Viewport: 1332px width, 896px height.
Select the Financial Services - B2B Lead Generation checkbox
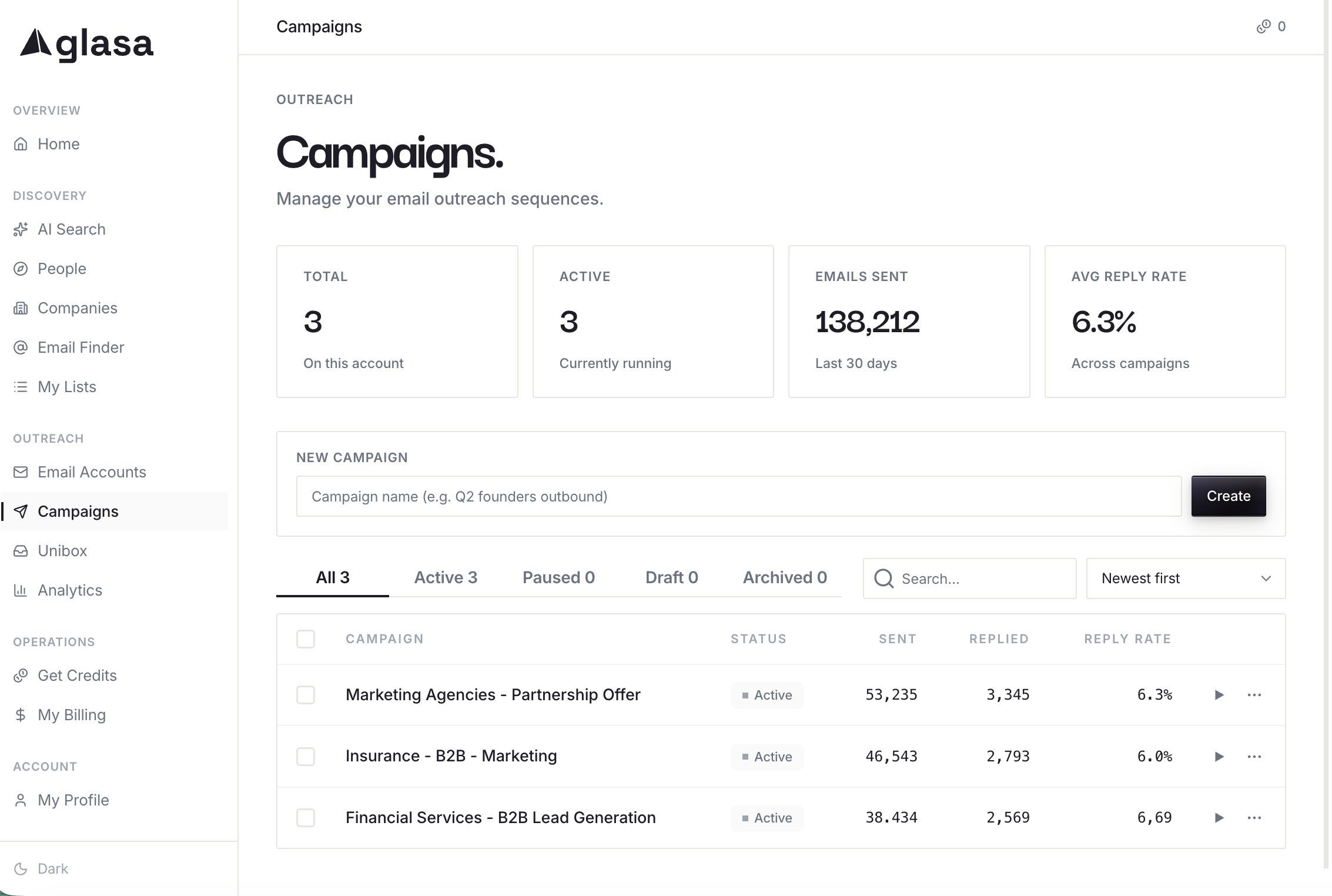(306, 818)
